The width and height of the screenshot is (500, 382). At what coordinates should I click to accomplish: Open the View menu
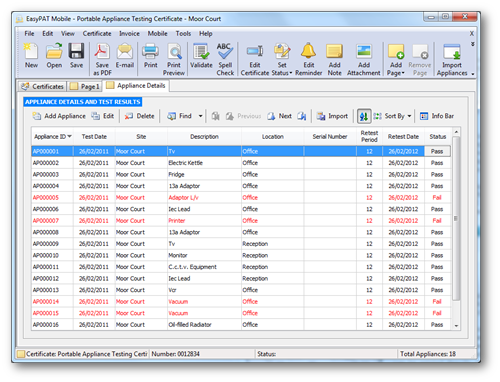[x=68, y=34]
